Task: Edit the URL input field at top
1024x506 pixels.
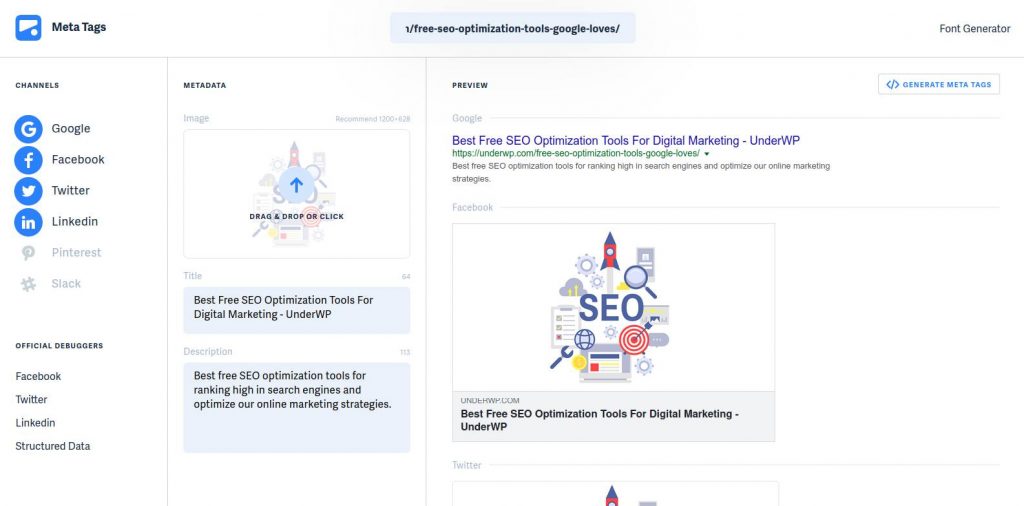Action: pos(513,28)
